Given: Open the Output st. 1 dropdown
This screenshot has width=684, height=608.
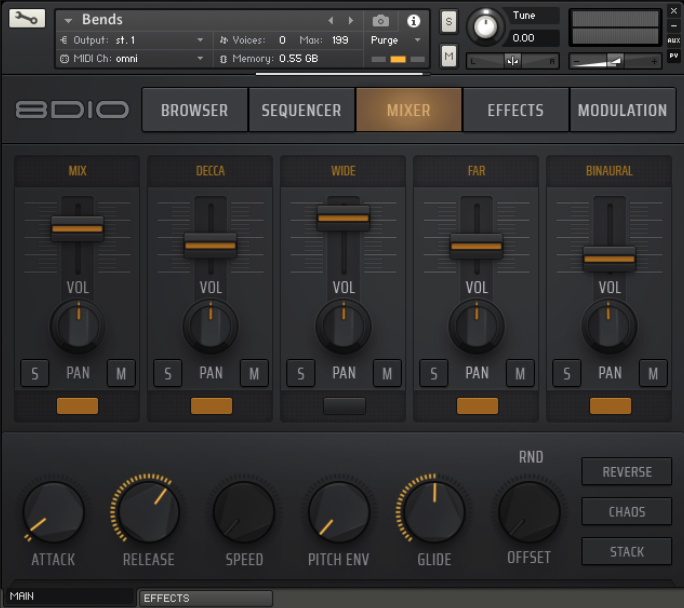Looking at the screenshot, I should (200, 40).
